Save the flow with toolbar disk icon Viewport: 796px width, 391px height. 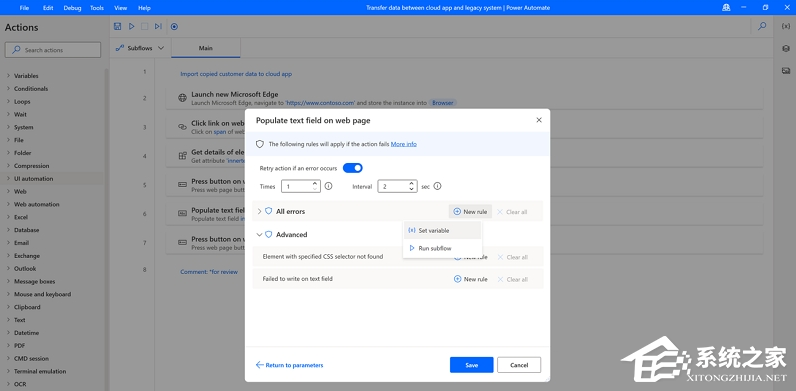118,26
